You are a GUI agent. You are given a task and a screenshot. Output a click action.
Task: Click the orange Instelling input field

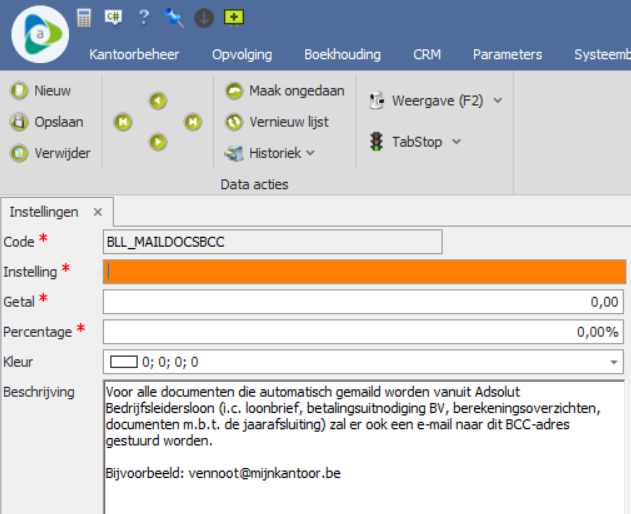[x=364, y=272]
